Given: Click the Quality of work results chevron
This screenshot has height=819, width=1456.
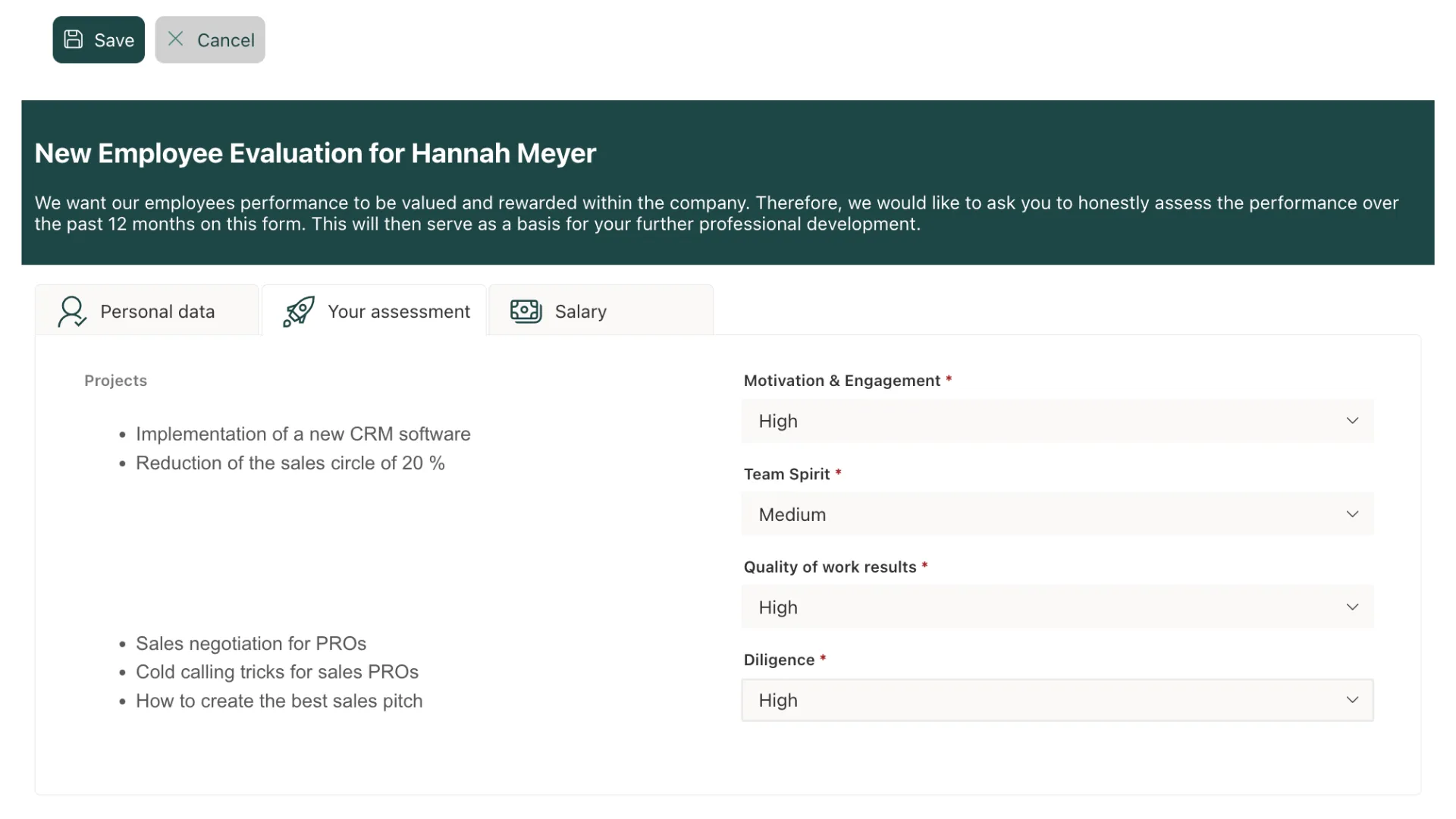Looking at the screenshot, I should click(x=1352, y=607).
